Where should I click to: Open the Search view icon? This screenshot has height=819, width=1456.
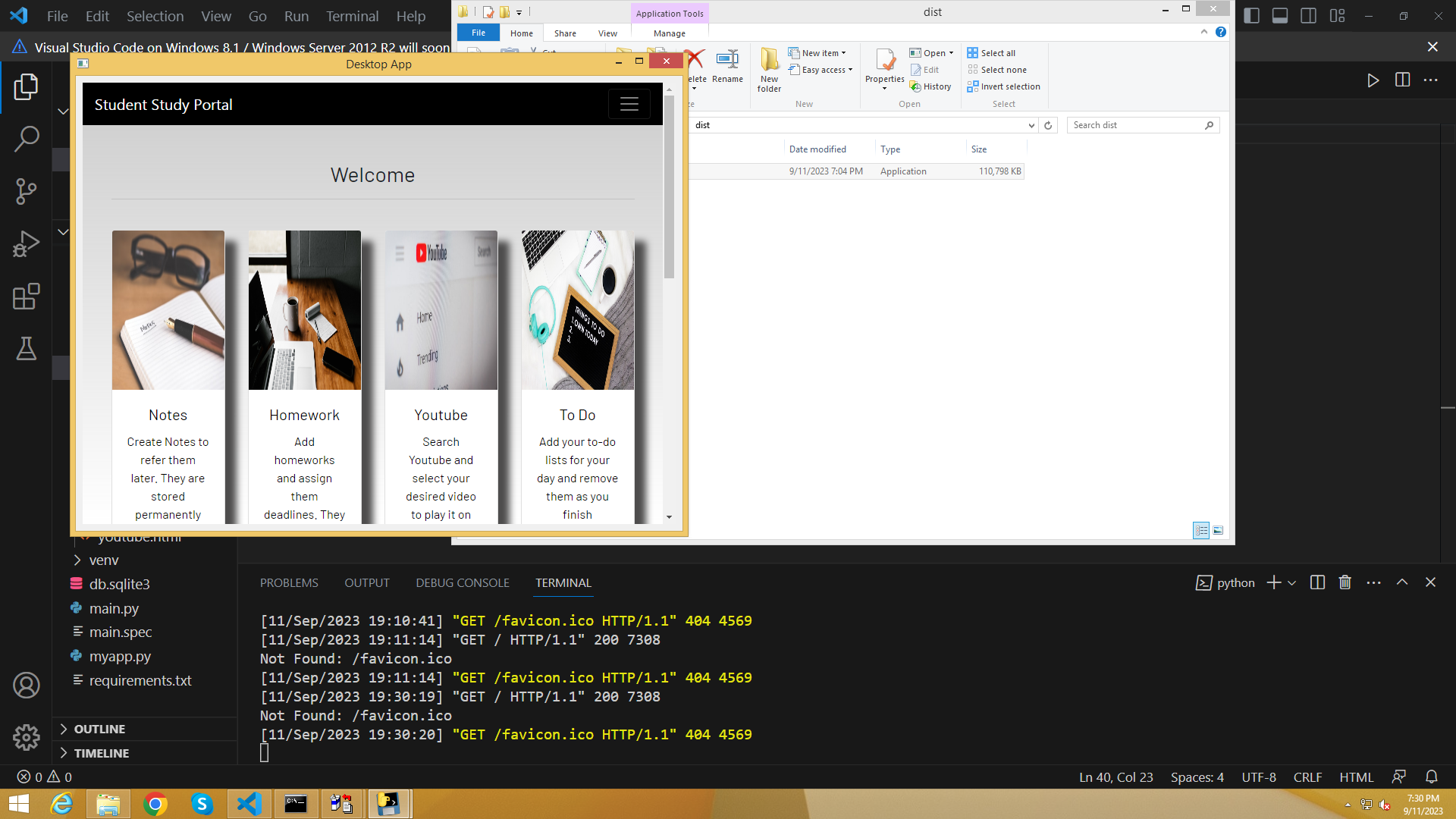point(26,139)
